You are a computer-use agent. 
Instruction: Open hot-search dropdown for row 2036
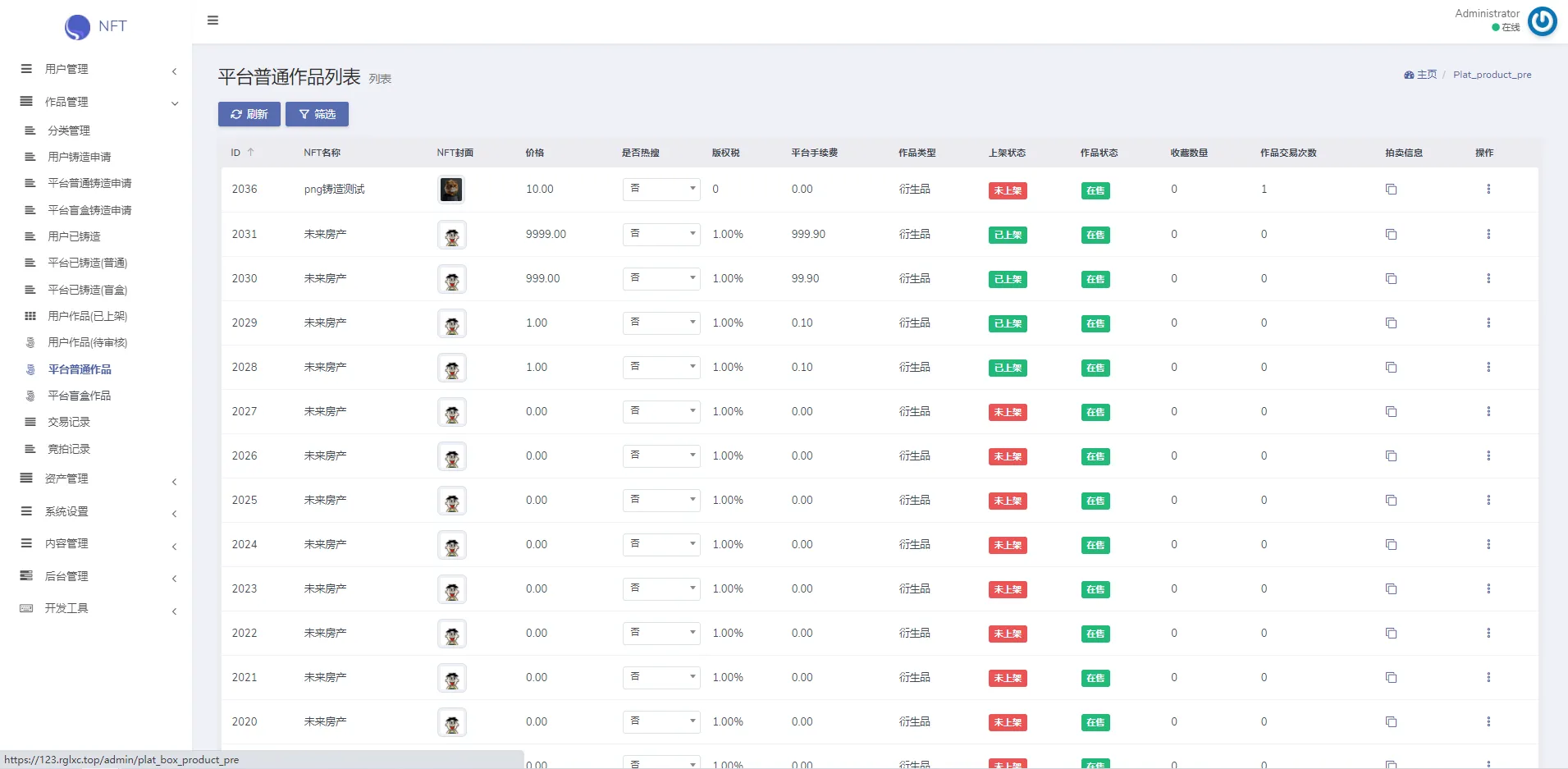661,190
